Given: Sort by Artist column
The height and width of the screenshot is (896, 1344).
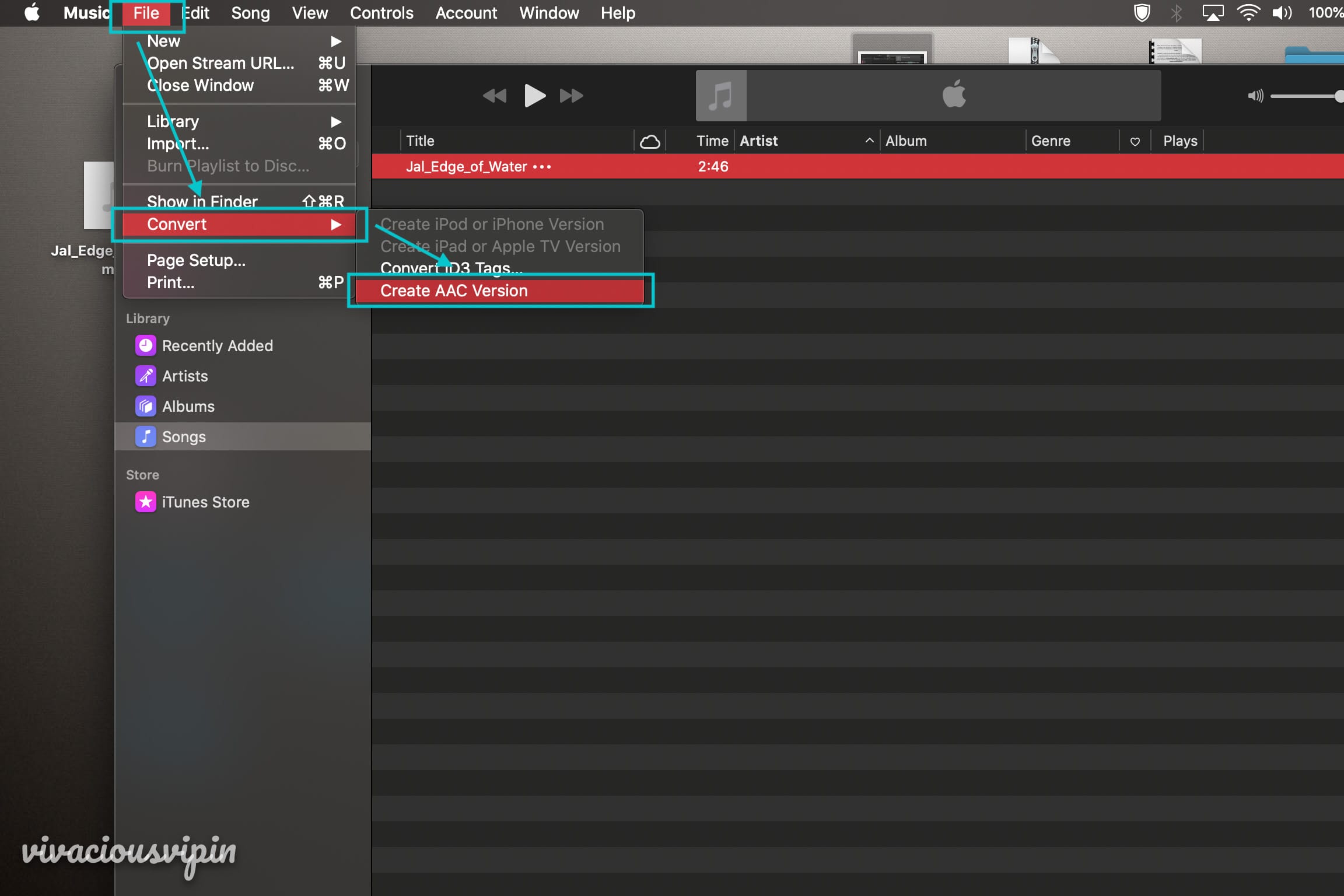Looking at the screenshot, I should click(807, 141).
